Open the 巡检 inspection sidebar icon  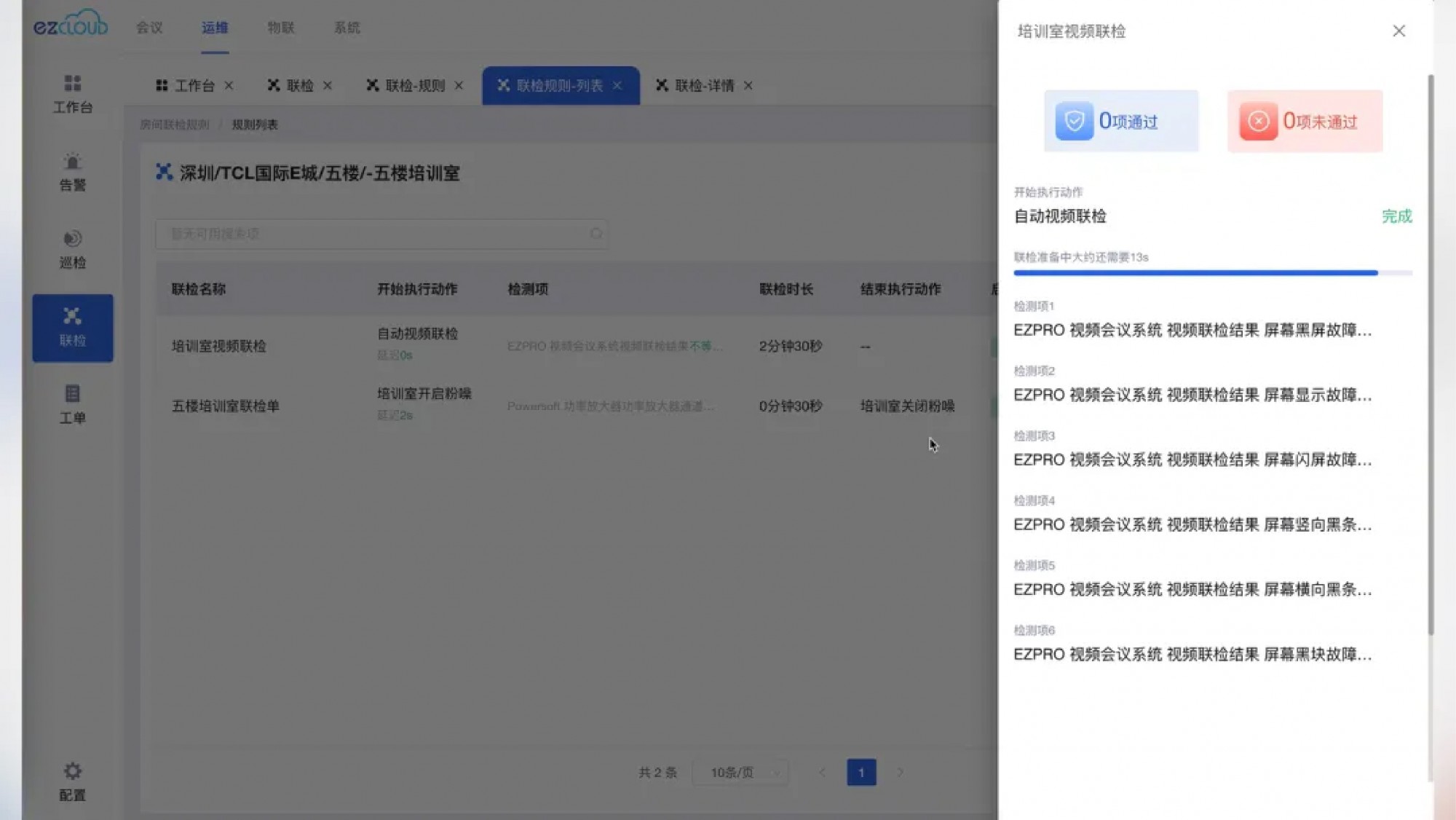coord(73,250)
